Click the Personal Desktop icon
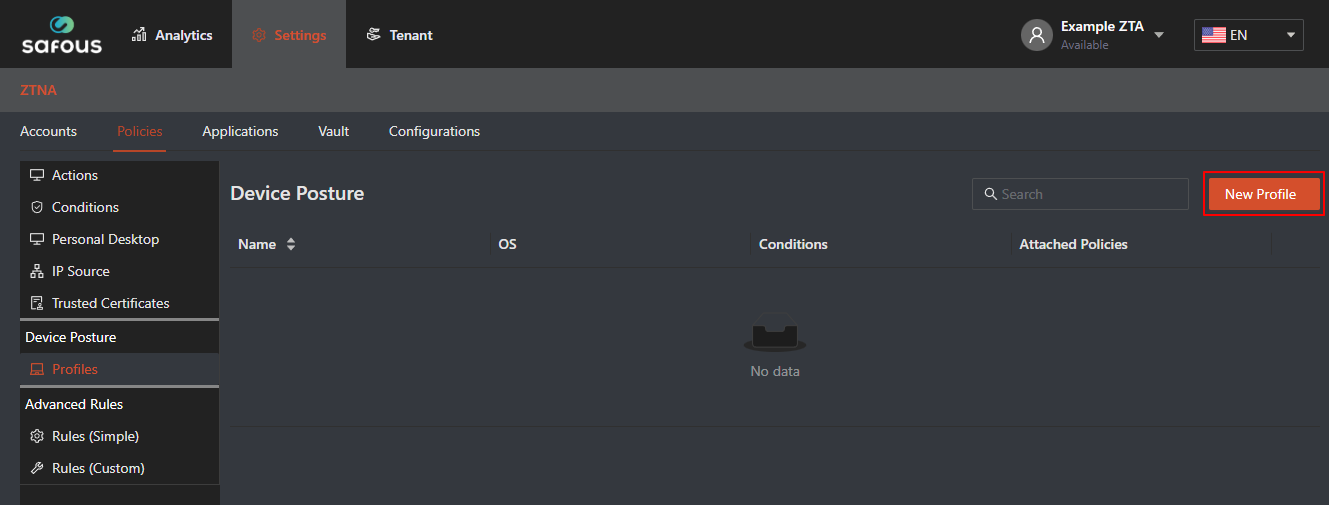The width and height of the screenshot is (1329, 505). (37, 239)
